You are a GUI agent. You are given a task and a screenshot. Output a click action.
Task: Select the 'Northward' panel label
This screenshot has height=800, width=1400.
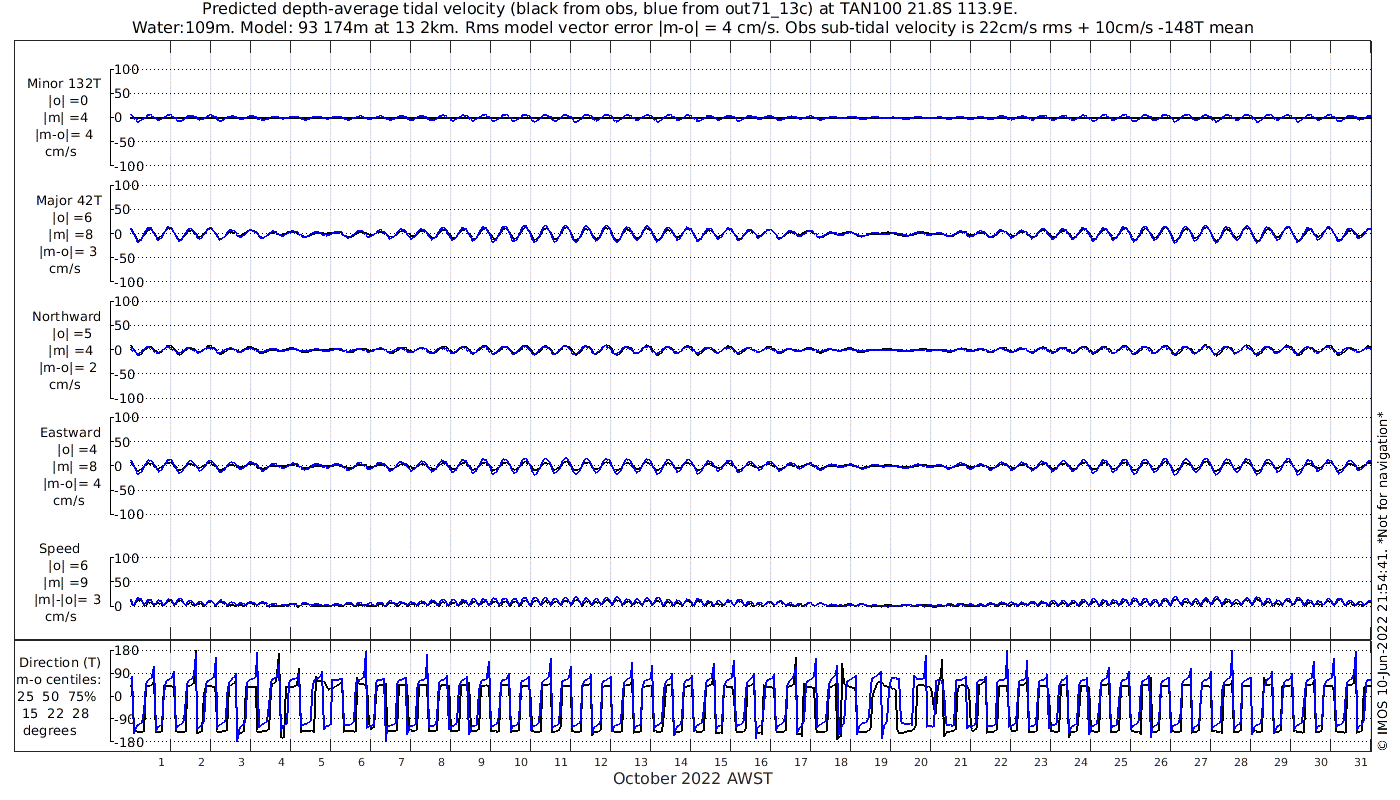click(67, 317)
